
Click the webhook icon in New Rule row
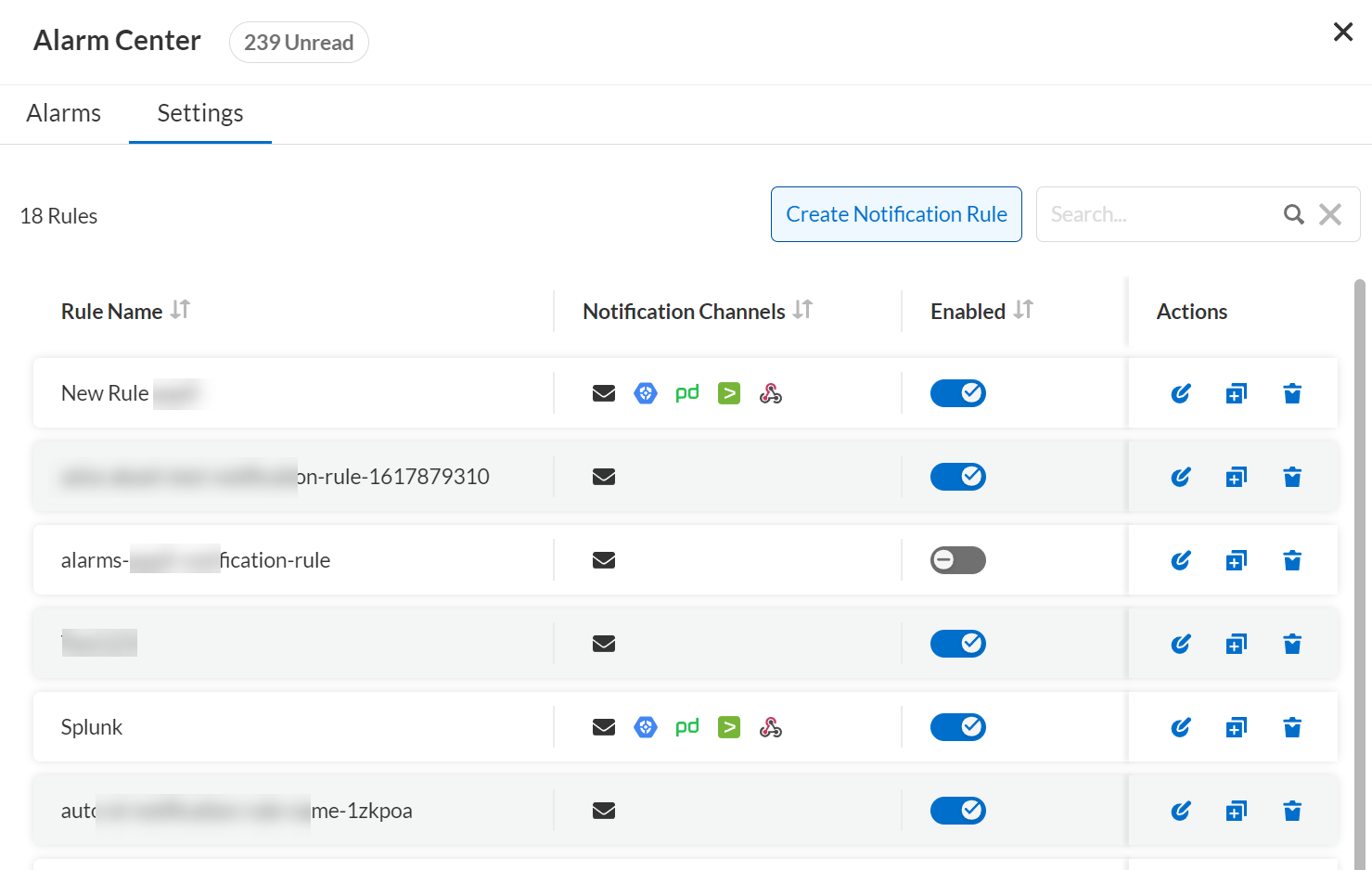point(771,393)
